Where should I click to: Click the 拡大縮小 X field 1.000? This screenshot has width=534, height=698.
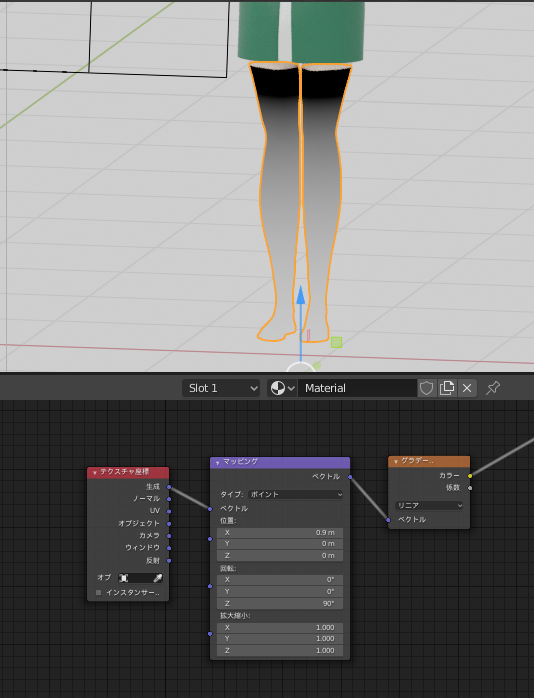pos(280,628)
